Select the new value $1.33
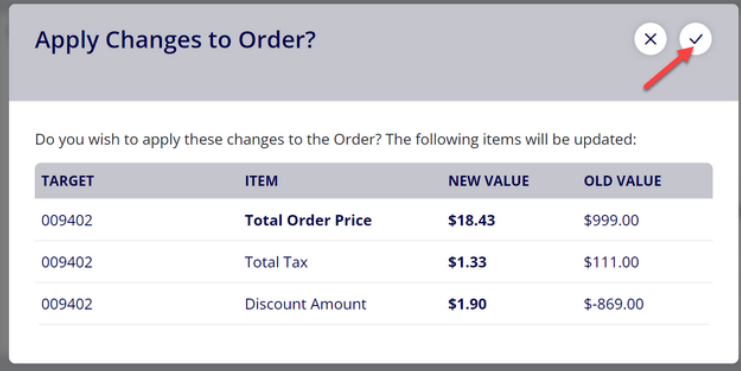This screenshot has width=741, height=371. click(467, 262)
